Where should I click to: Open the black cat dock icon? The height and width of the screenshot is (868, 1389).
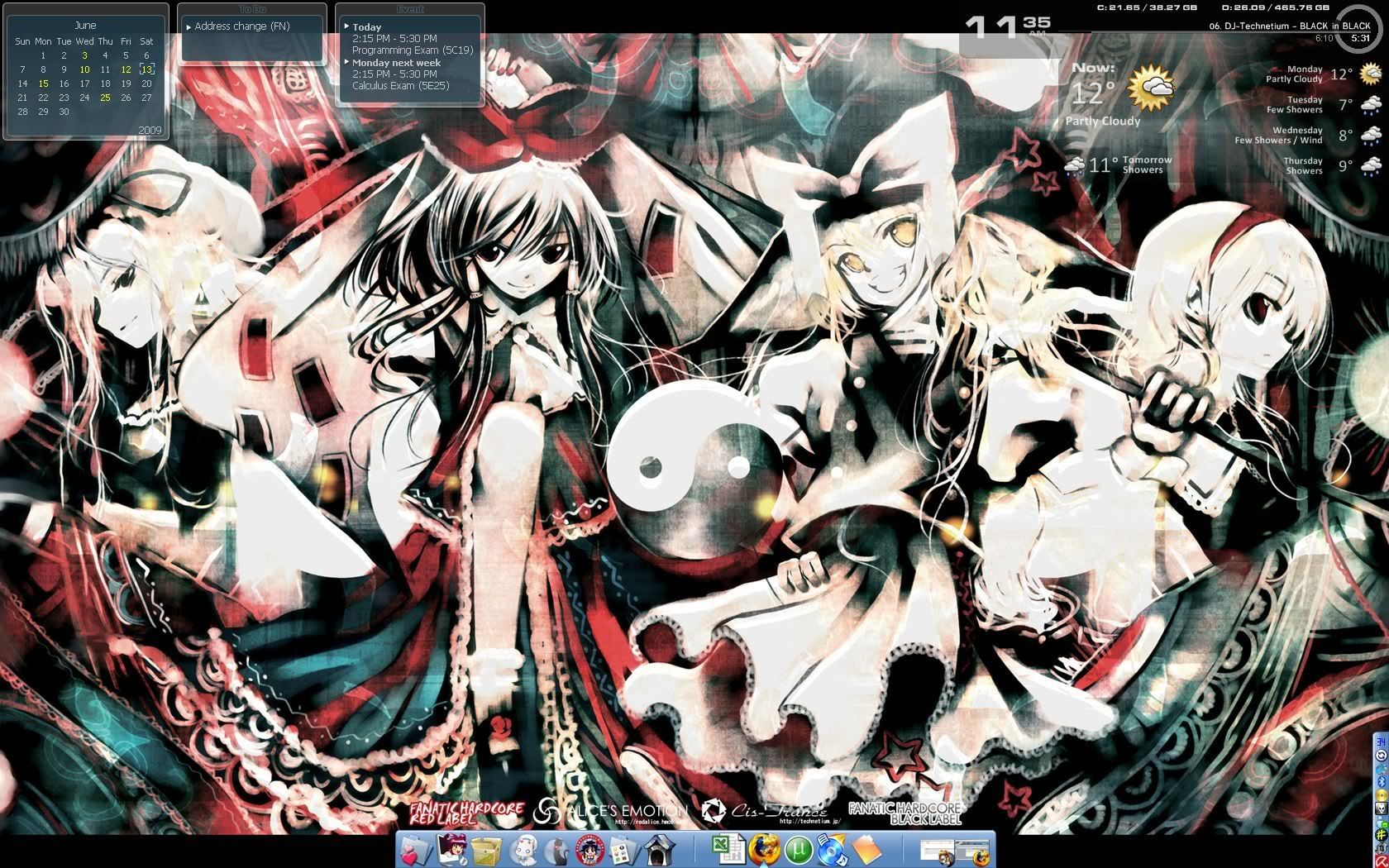557,850
